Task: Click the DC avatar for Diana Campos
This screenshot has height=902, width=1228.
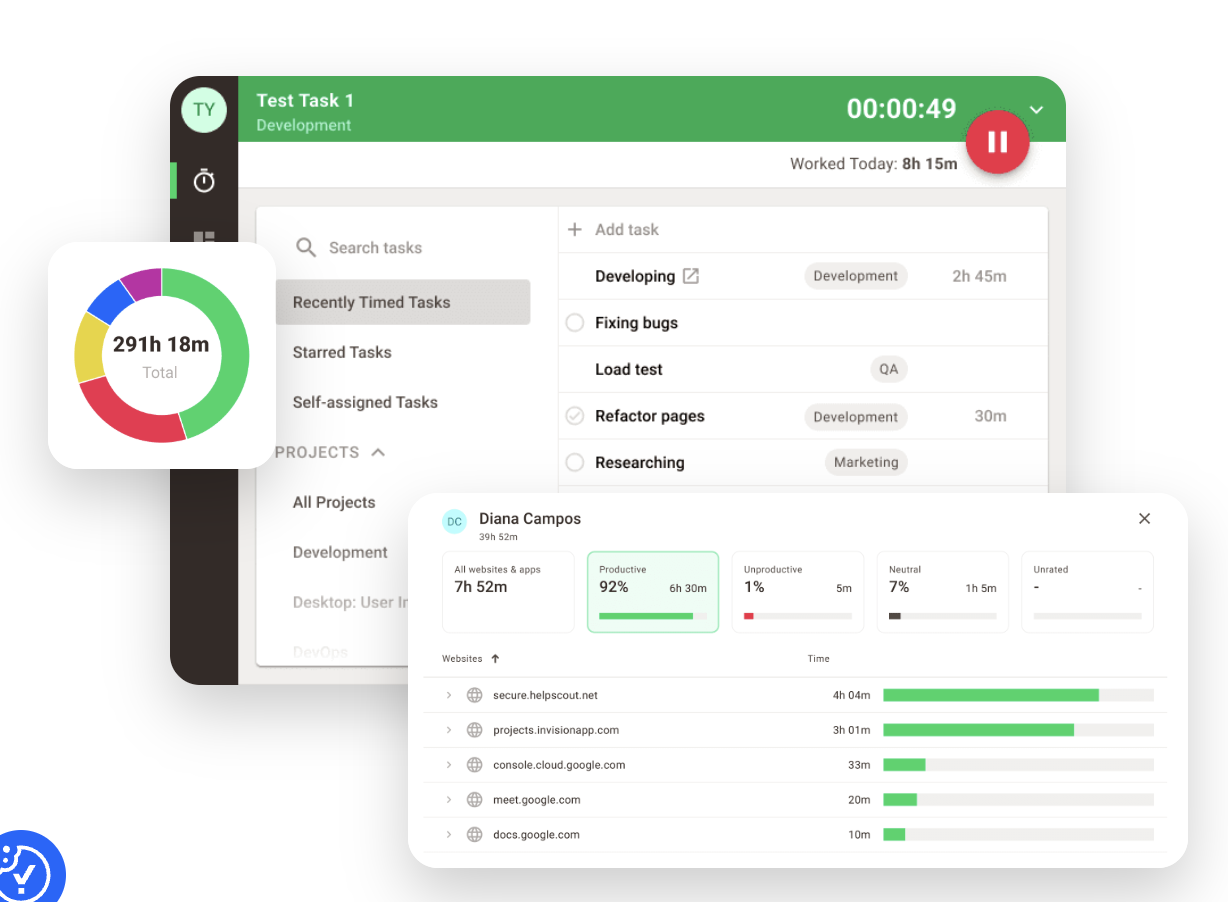Action: [x=455, y=521]
